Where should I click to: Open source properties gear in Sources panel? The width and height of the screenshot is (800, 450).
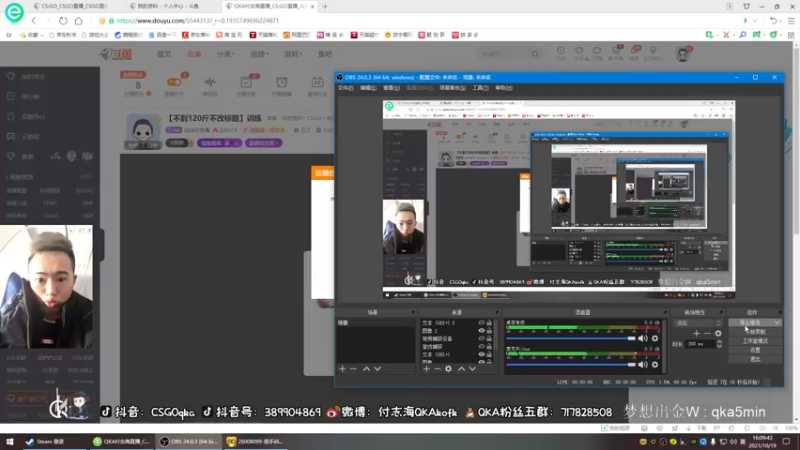coord(448,368)
